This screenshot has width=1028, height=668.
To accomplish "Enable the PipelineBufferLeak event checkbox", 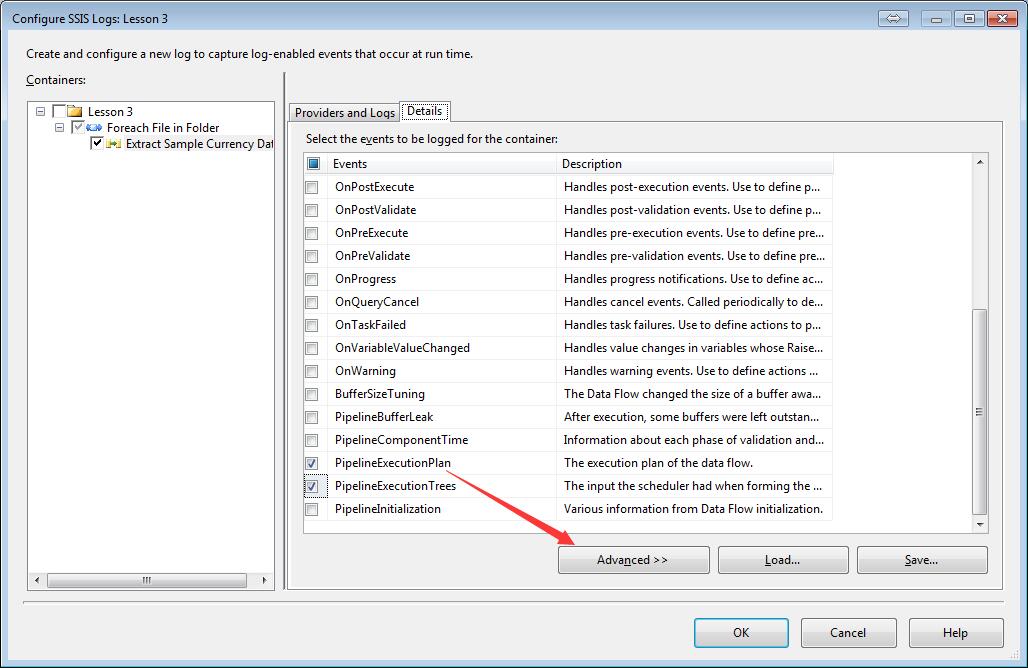I will point(312,418).
